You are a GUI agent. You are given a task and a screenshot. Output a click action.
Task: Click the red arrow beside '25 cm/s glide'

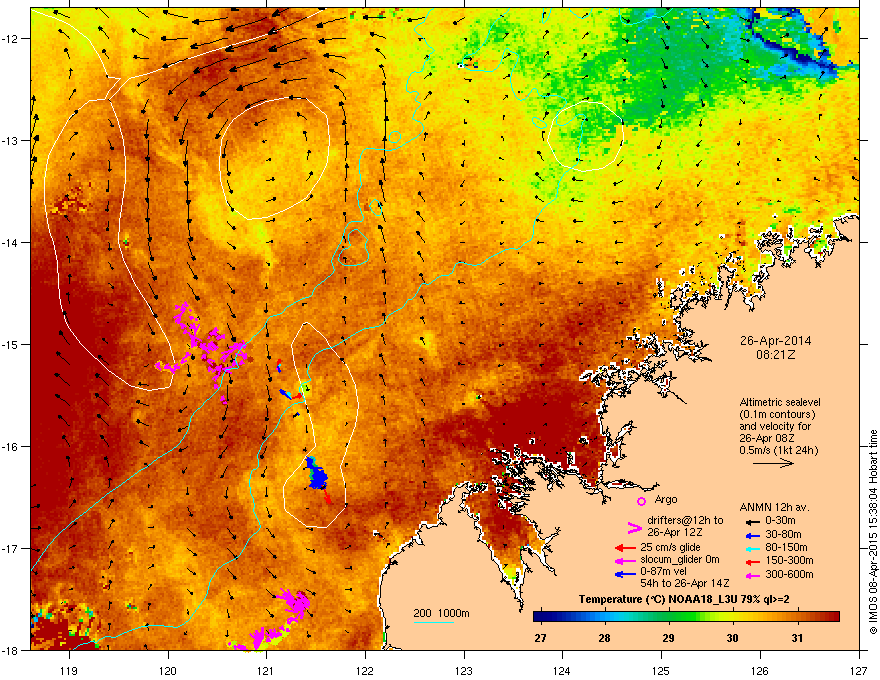(625, 548)
